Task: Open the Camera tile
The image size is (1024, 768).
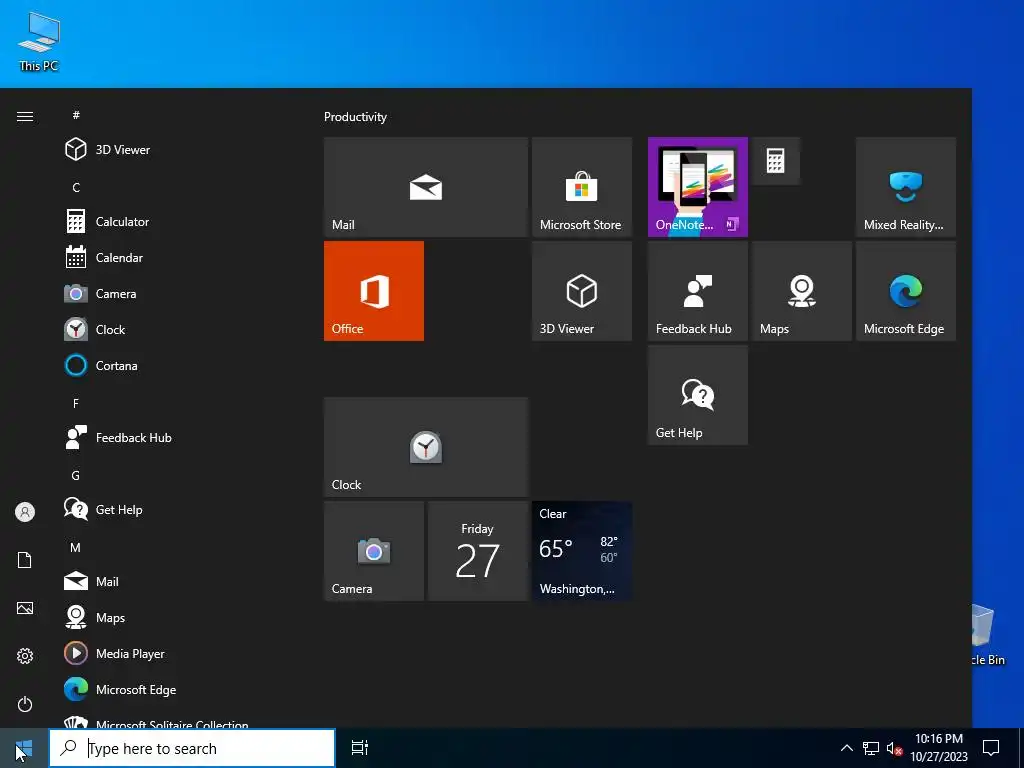Action: pyautogui.click(x=374, y=551)
